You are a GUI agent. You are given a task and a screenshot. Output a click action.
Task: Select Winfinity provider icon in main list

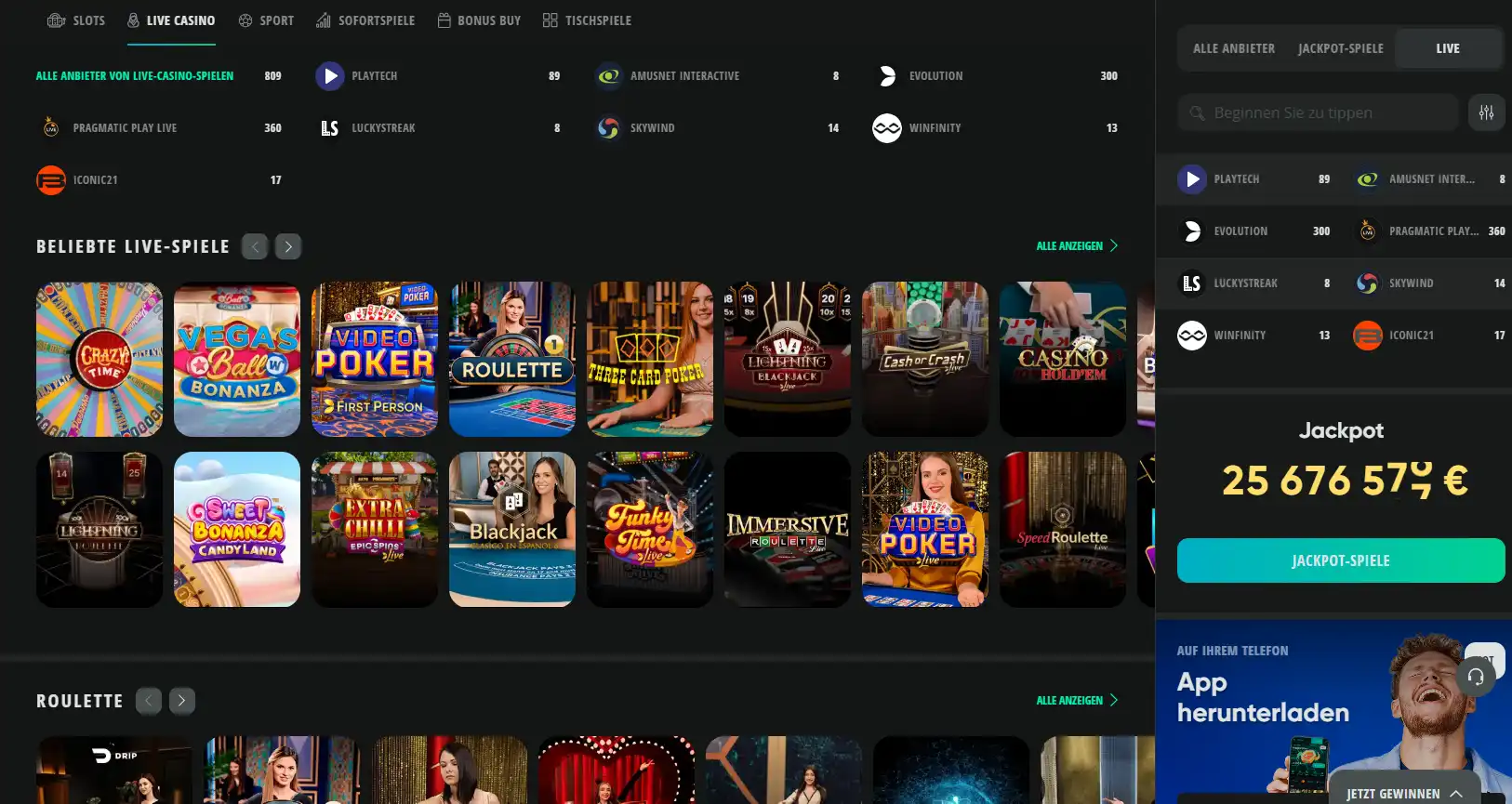887,128
